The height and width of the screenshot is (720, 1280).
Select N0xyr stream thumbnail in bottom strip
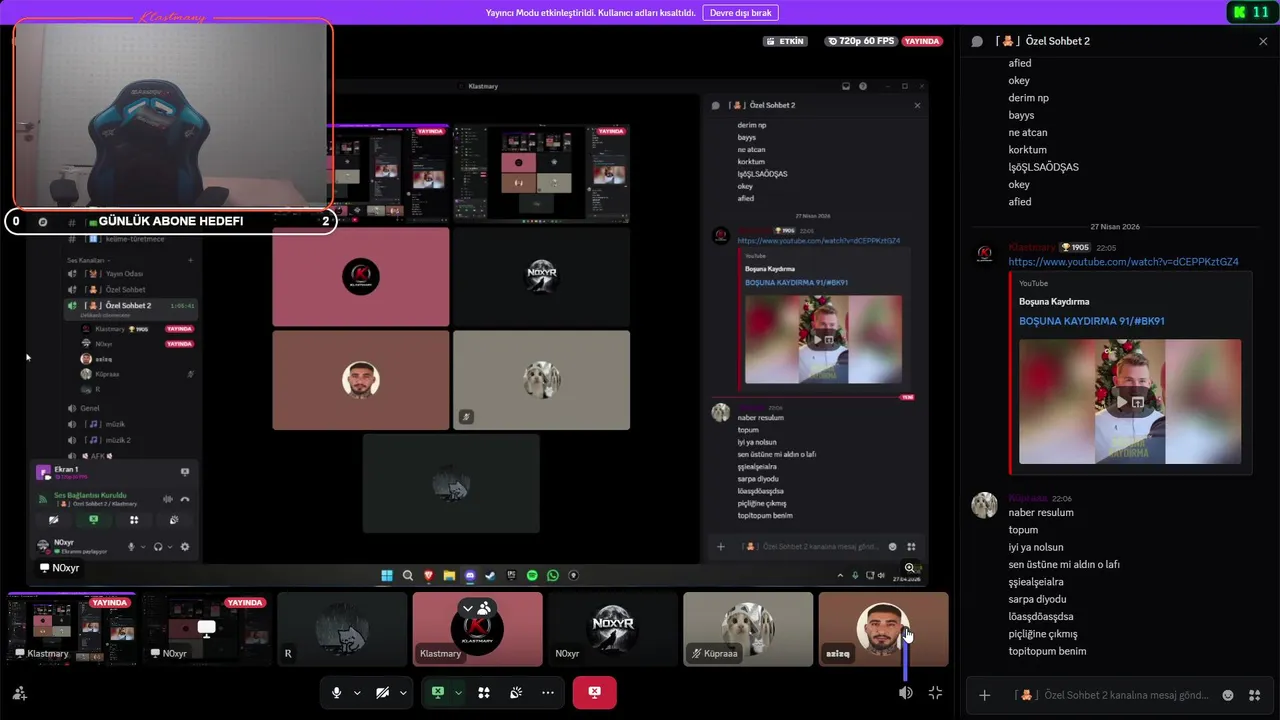206,629
